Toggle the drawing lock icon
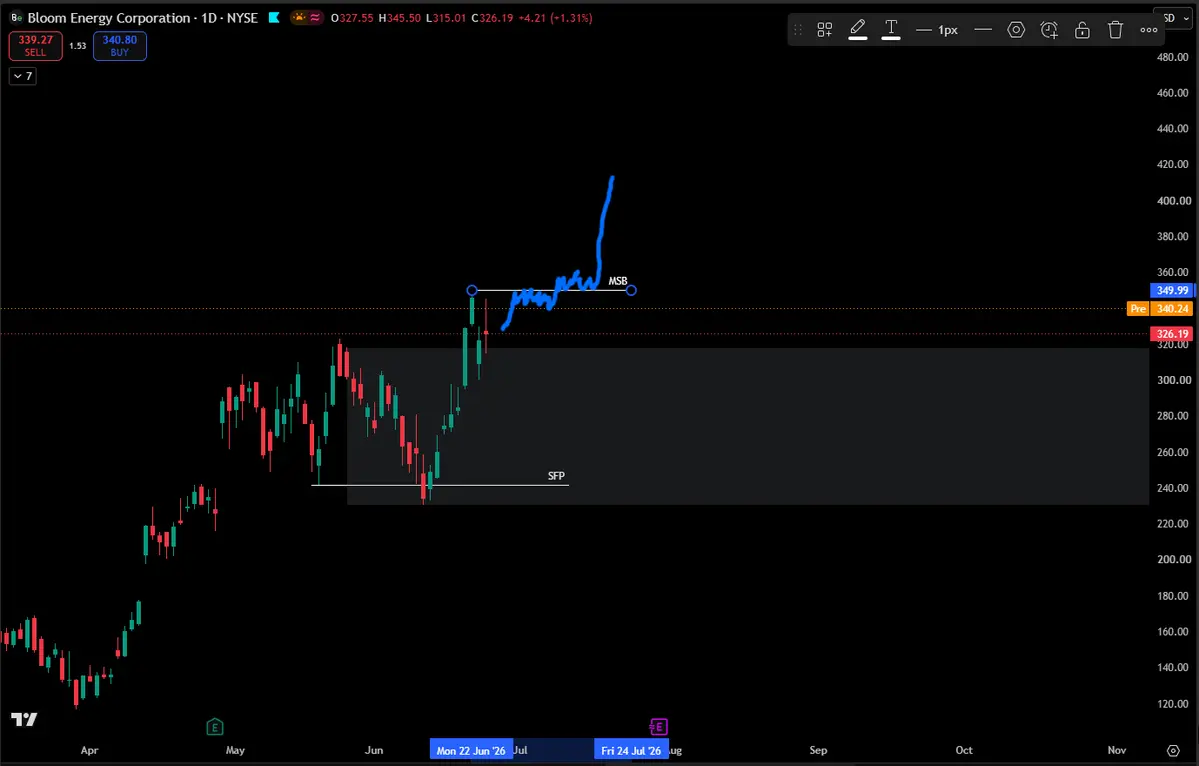Viewport: 1199px width, 766px height. click(1082, 30)
